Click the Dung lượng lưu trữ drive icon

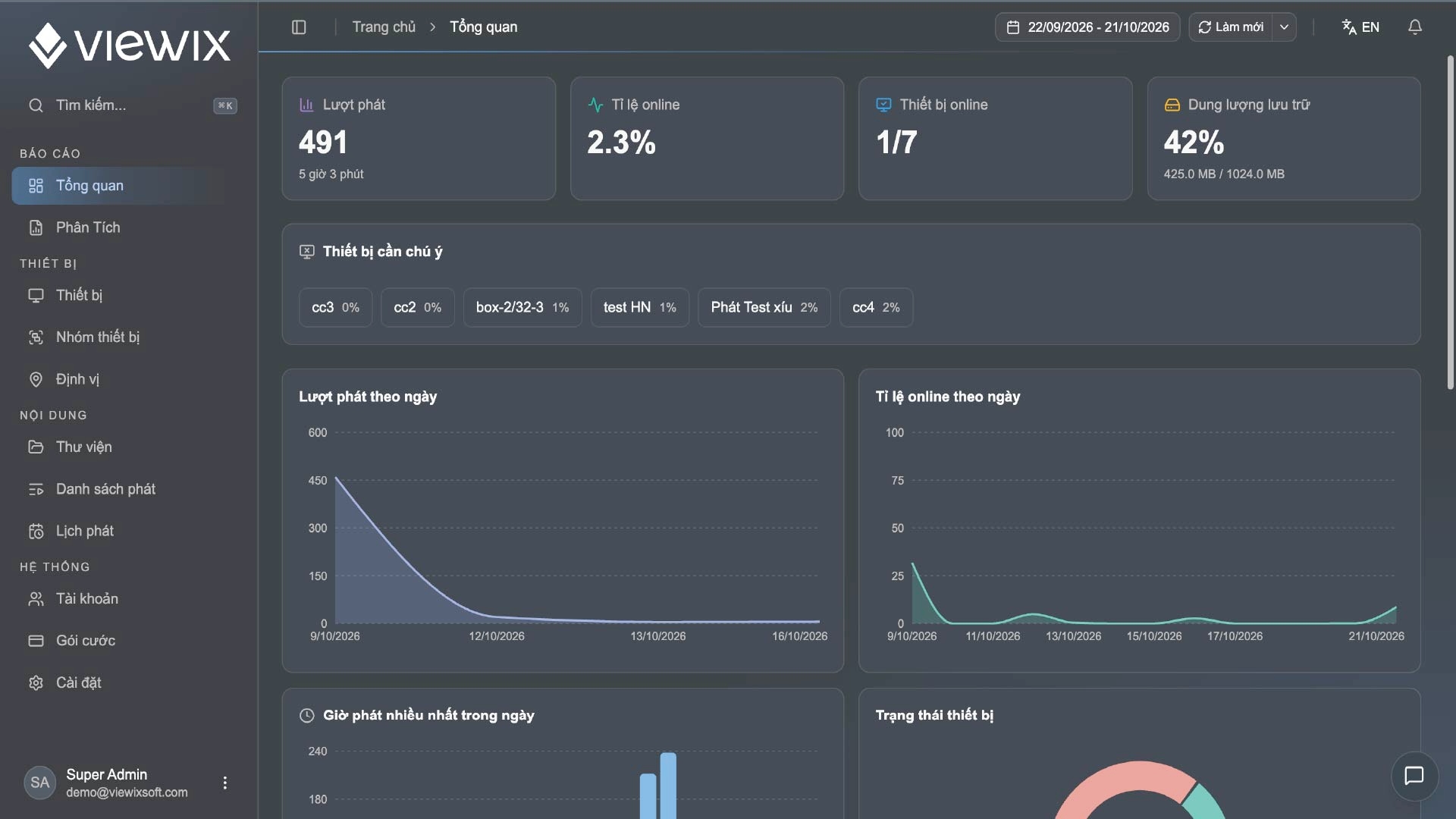pos(1172,105)
